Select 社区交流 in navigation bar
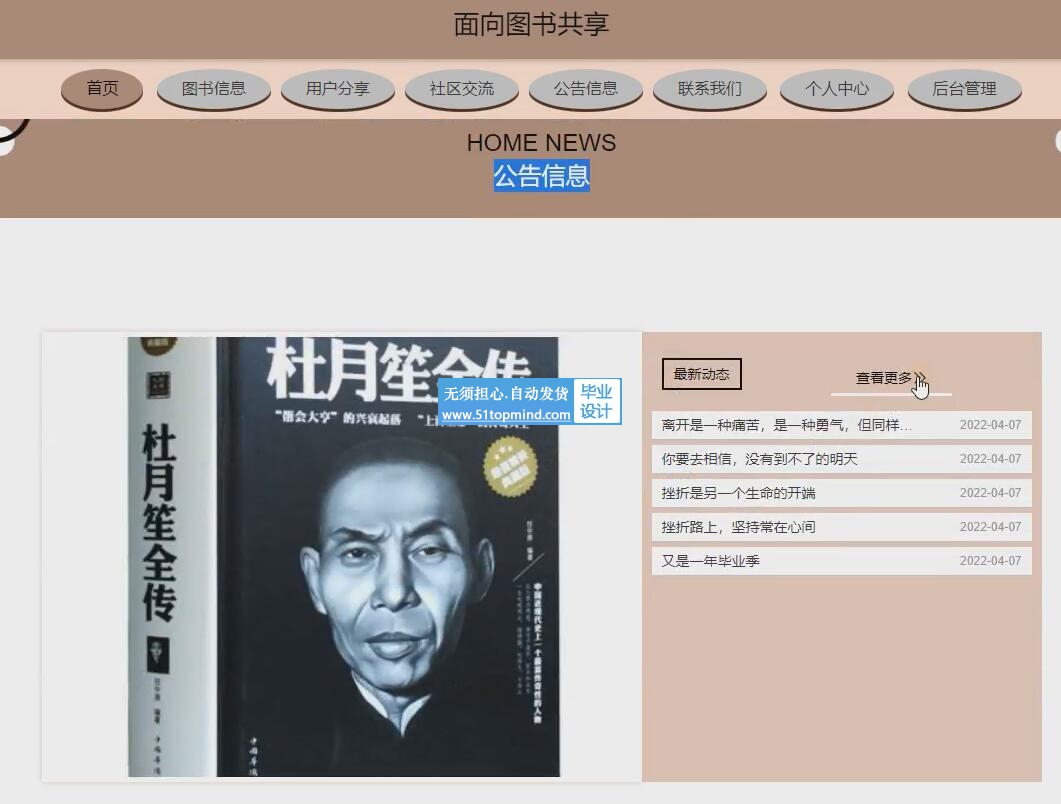Viewport: 1061px width, 804px height. click(461, 89)
